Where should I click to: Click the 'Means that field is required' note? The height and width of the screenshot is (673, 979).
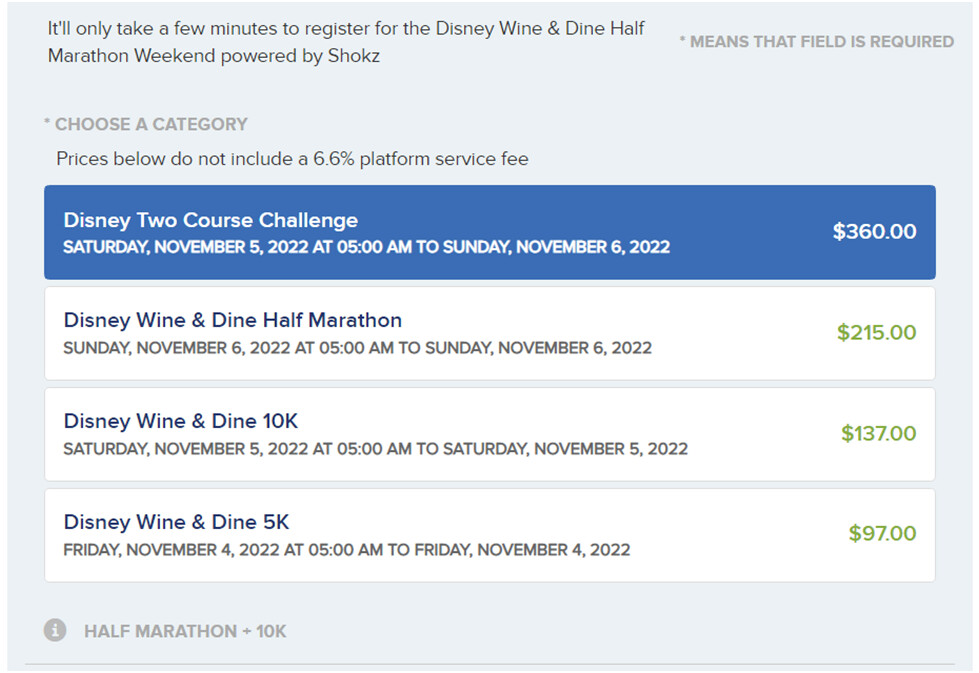click(x=816, y=42)
